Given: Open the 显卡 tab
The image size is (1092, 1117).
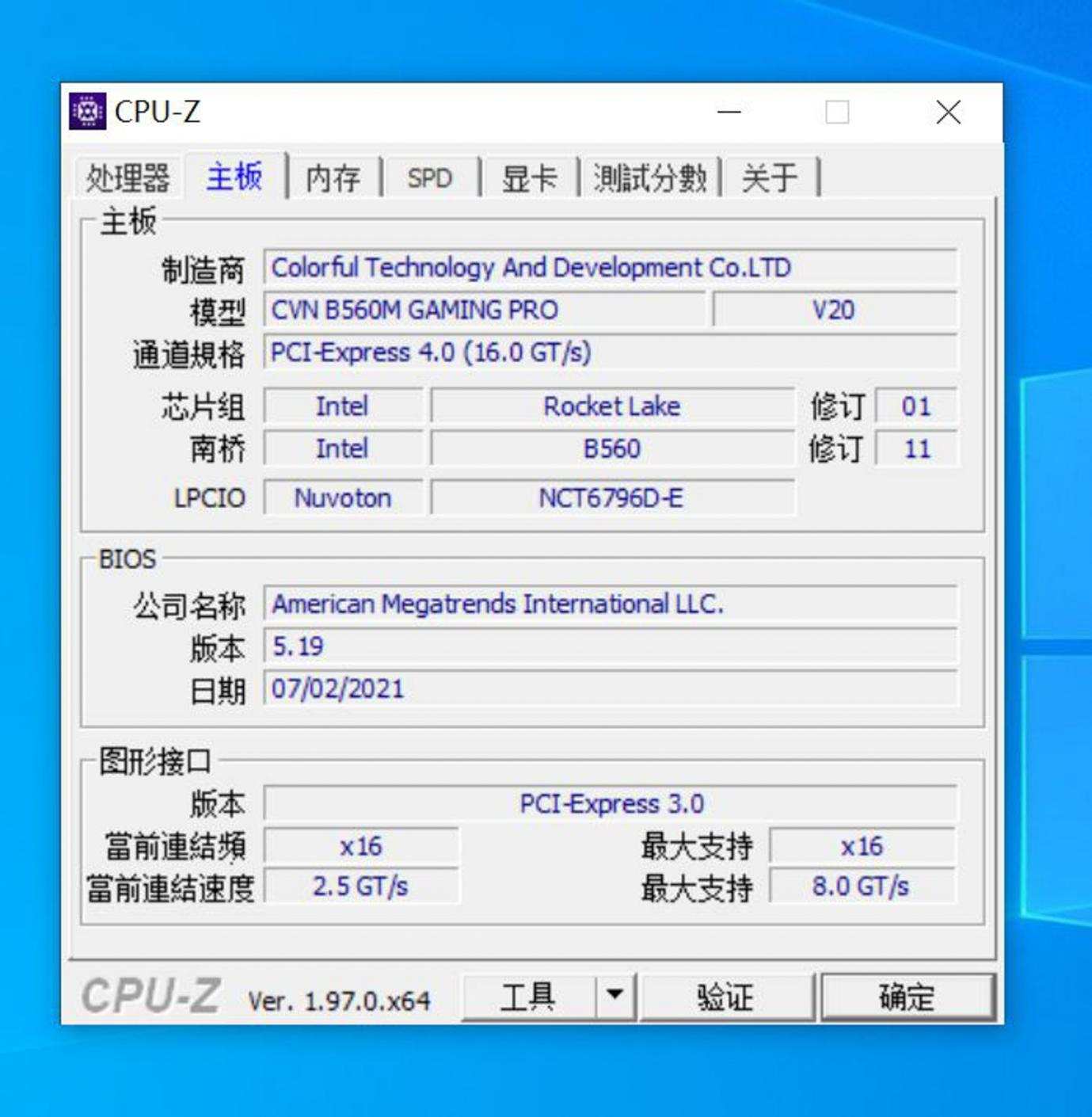Looking at the screenshot, I should [x=529, y=177].
